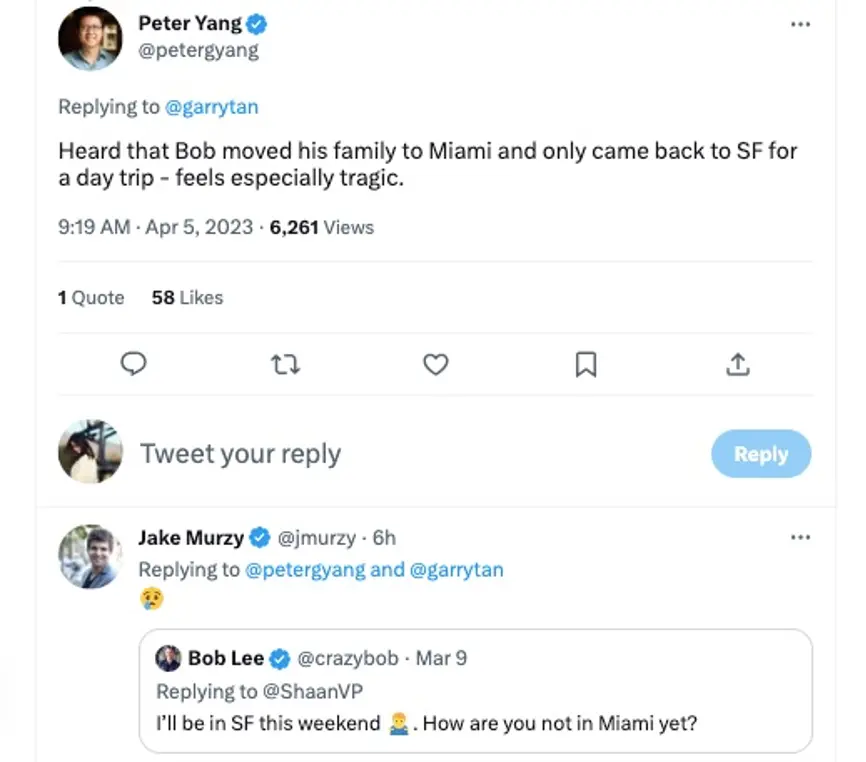
Task: Open Jake Murzy's avatar
Action: pyautogui.click(x=90, y=555)
